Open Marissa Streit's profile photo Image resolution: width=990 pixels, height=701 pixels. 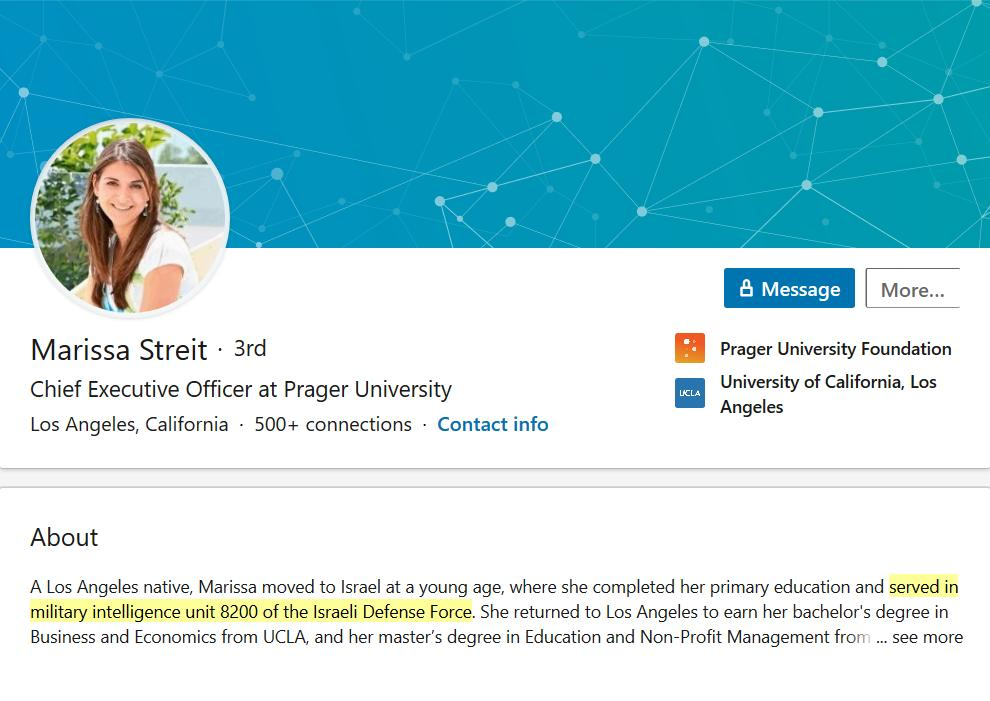[x=130, y=217]
